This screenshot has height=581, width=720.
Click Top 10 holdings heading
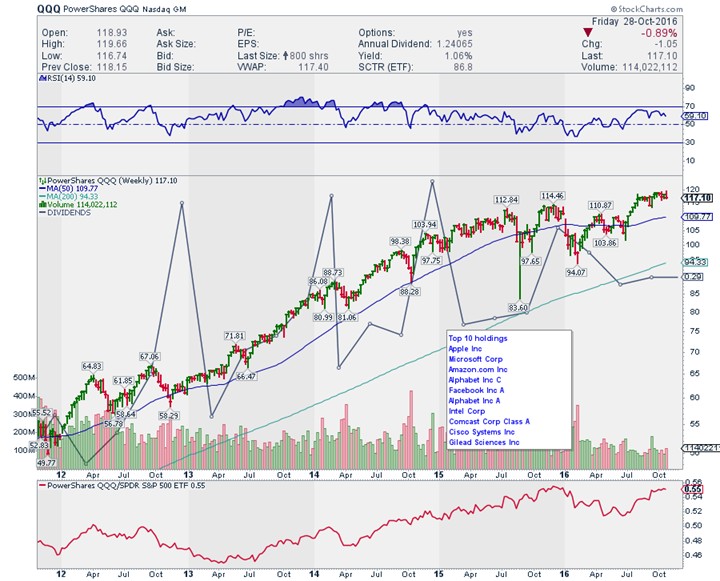tap(478, 338)
